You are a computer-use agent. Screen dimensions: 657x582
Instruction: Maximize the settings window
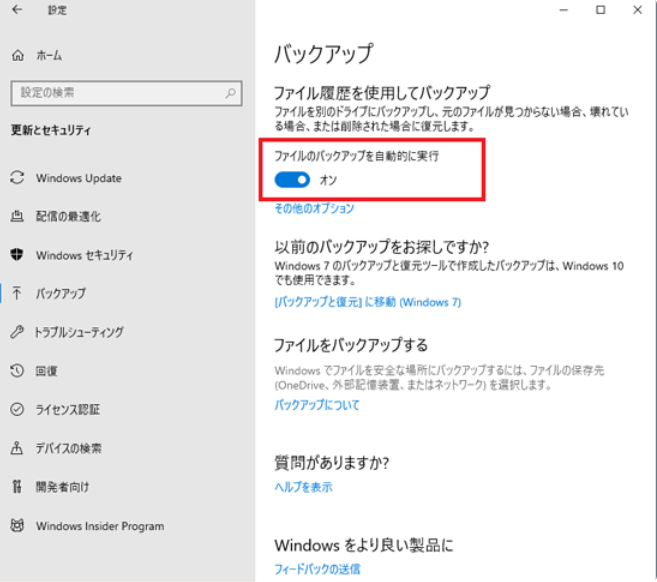pos(600,10)
